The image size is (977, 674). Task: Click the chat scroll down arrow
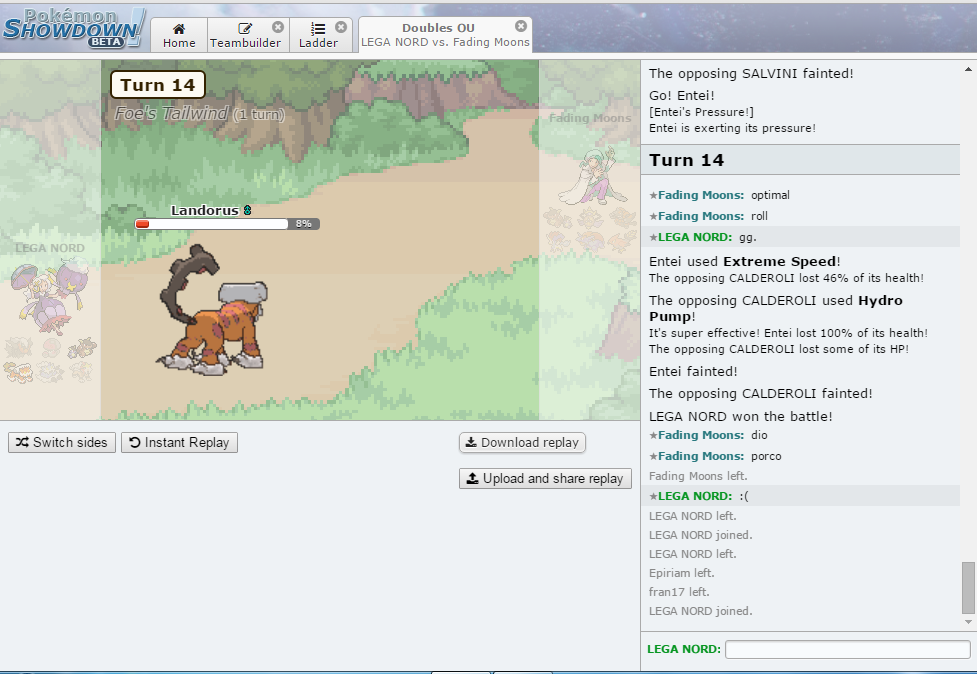968,622
